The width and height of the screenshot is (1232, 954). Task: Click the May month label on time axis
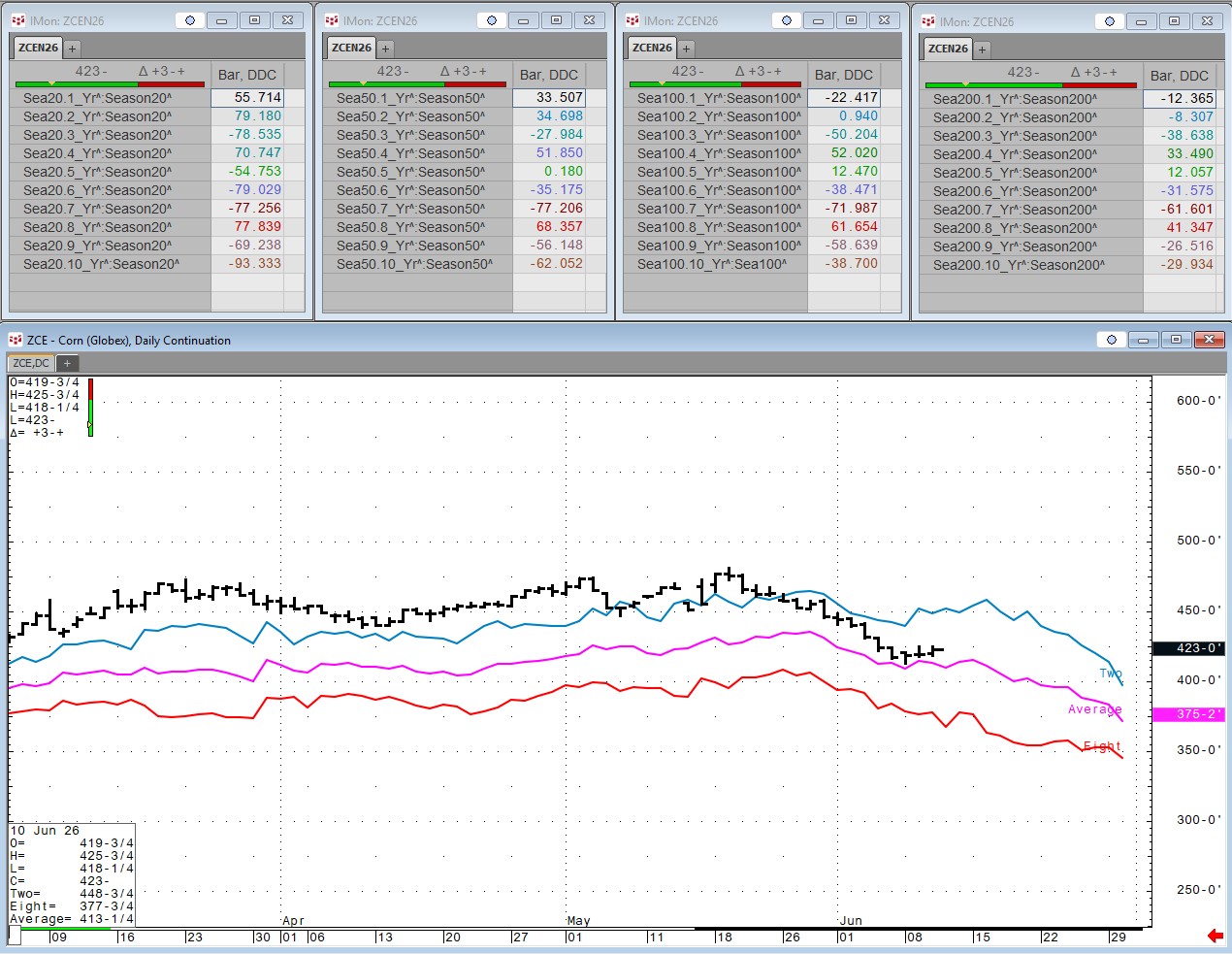(x=578, y=921)
